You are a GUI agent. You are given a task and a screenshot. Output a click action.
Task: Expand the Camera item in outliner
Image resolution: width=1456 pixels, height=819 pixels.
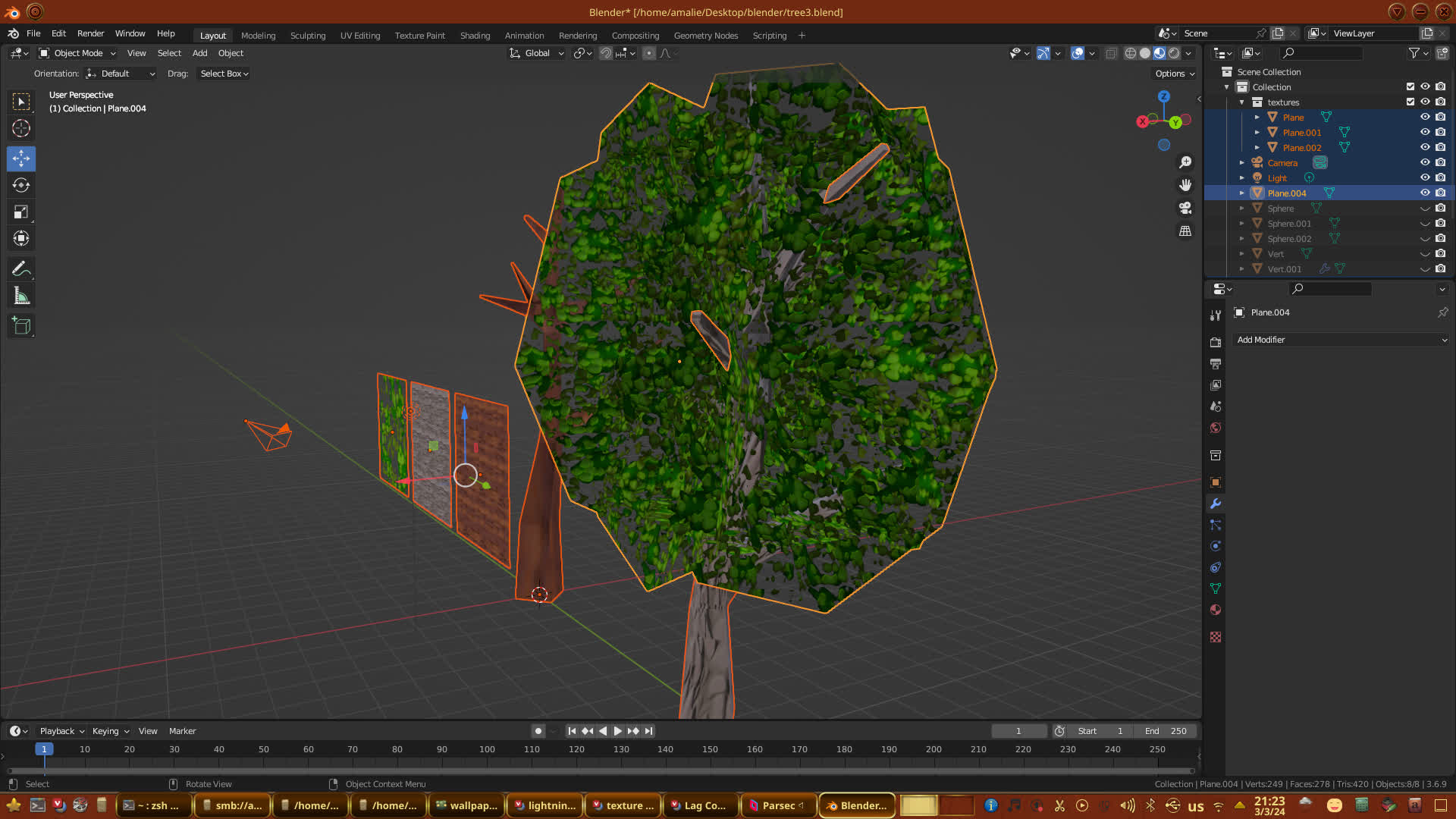pyautogui.click(x=1242, y=163)
